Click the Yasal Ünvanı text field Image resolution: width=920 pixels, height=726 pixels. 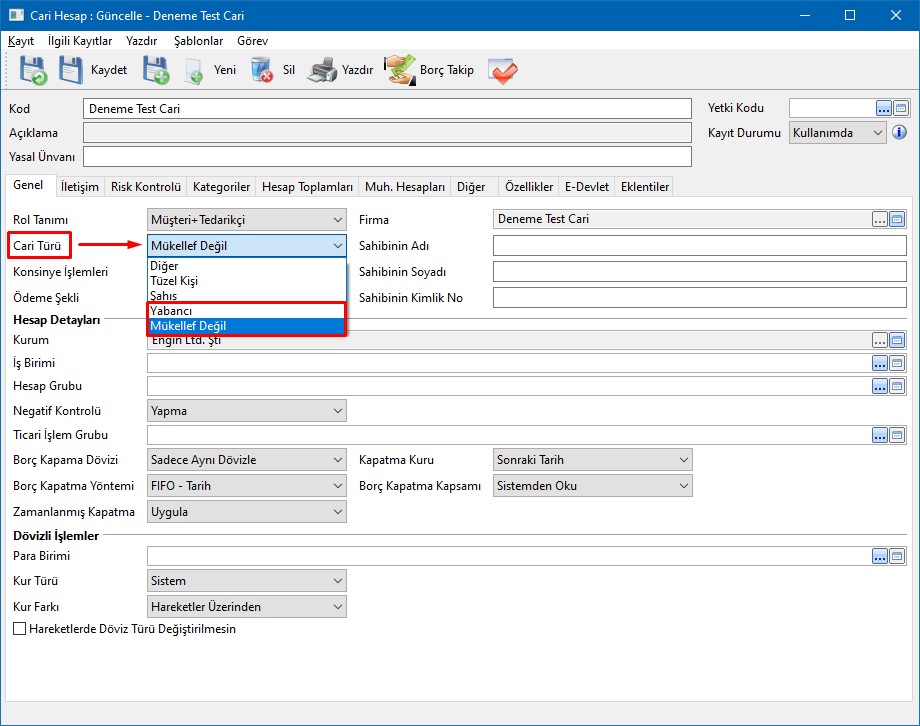(387, 157)
